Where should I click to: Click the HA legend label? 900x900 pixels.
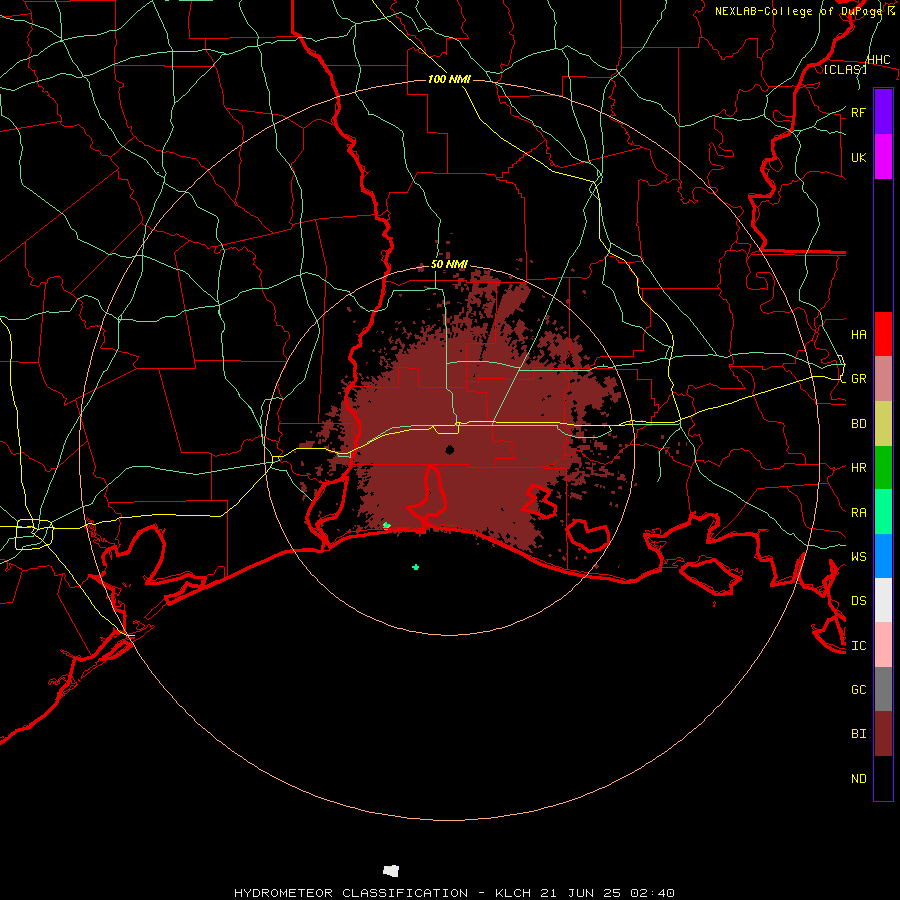pyautogui.click(x=858, y=334)
